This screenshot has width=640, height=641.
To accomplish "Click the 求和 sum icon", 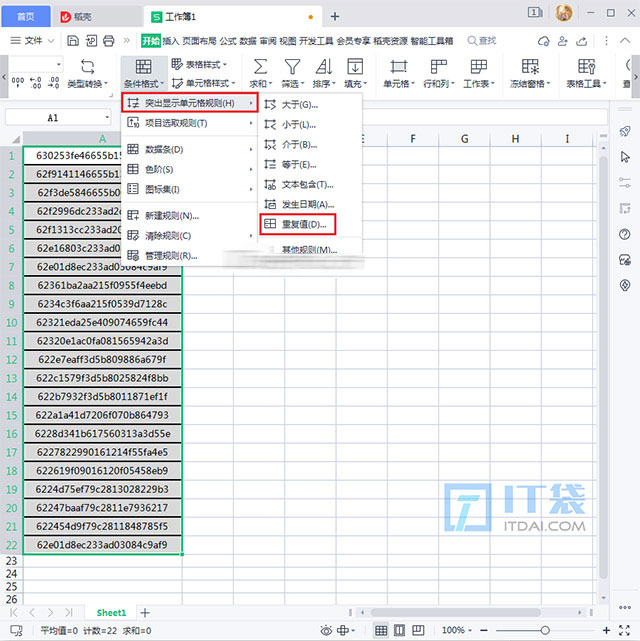I will click(260, 66).
